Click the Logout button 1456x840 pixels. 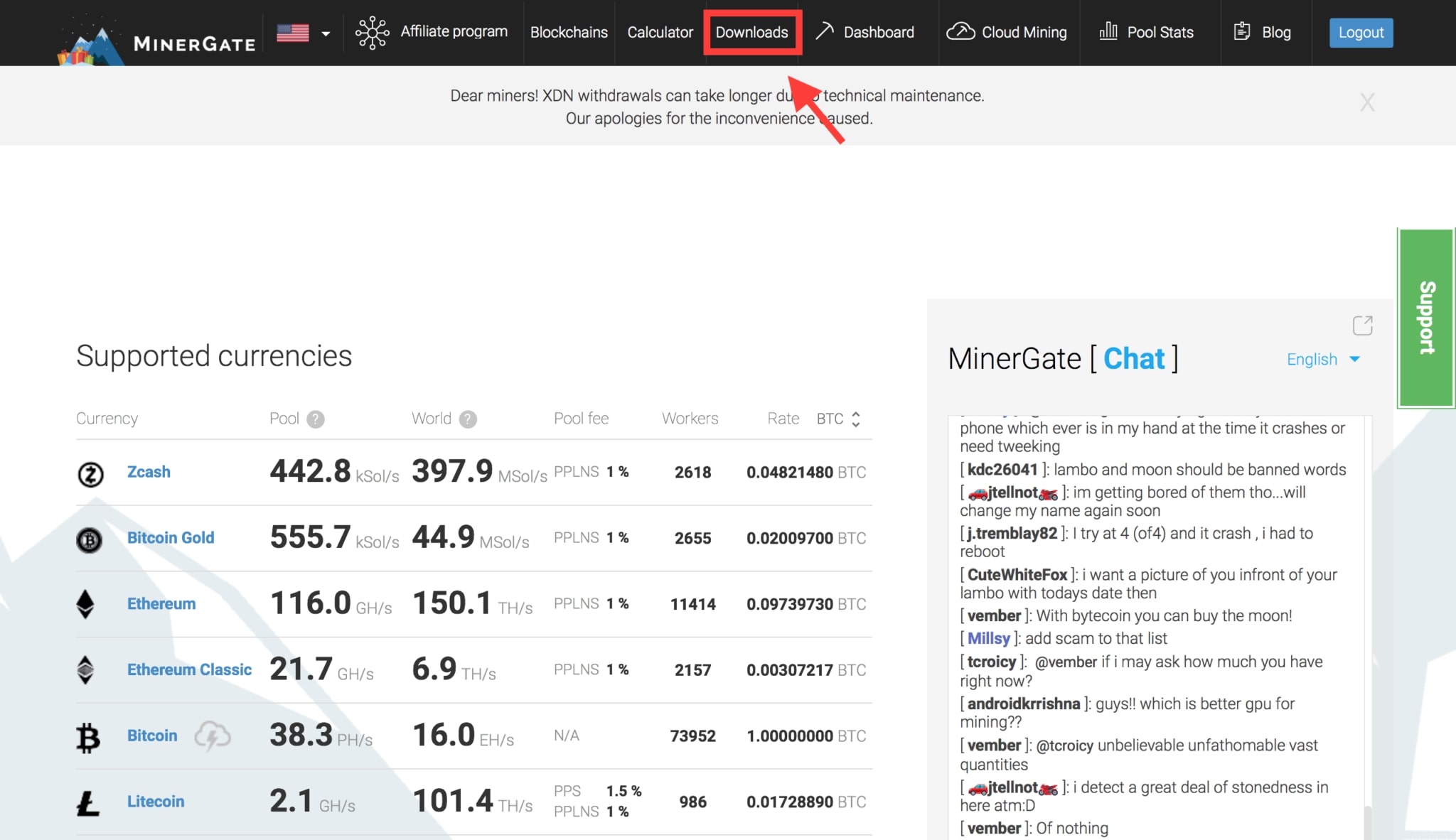coord(1360,32)
